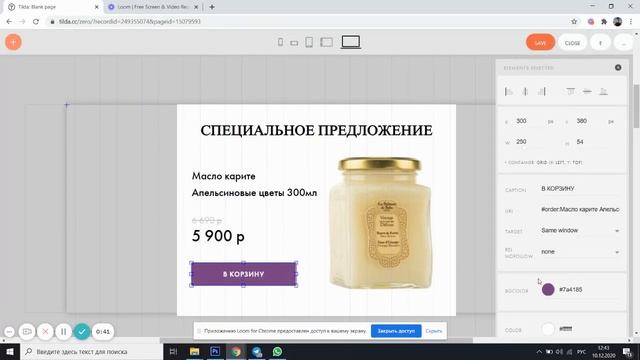Click the width field showing 250
640x360 pixels.
(x=529, y=142)
